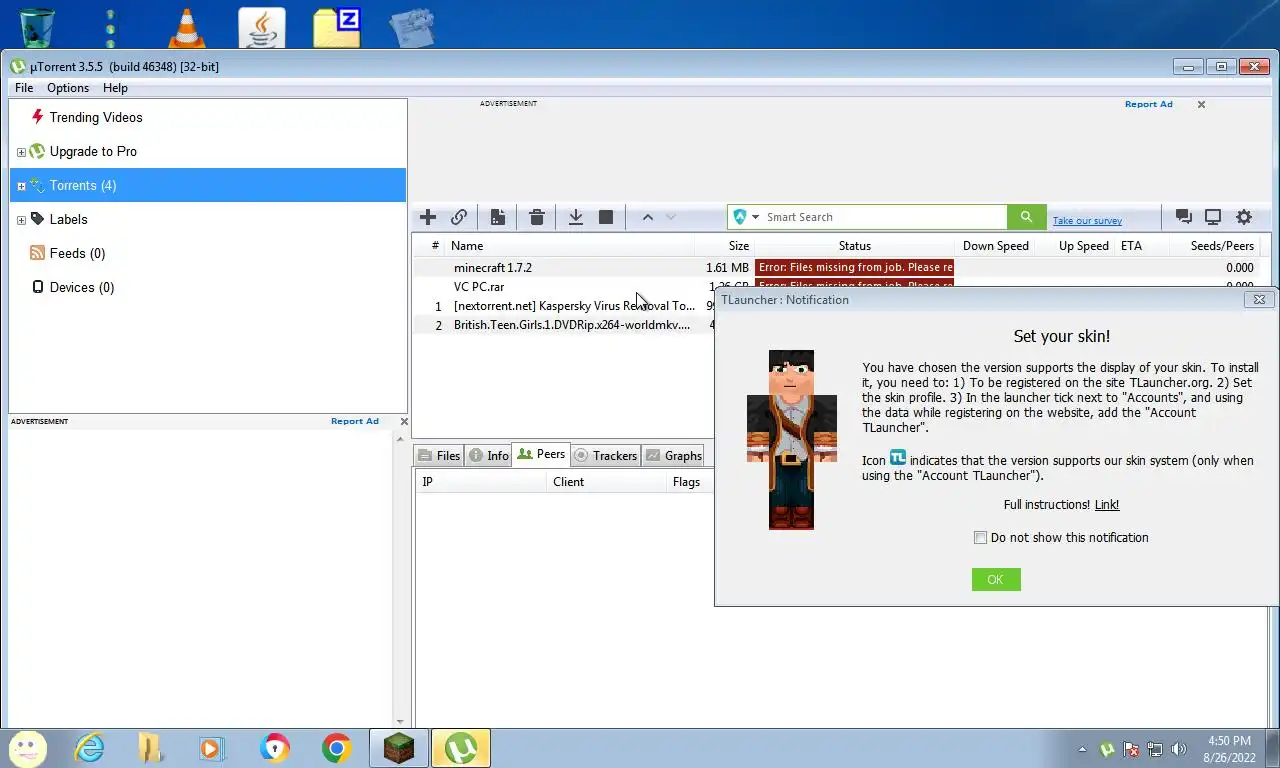The height and width of the screenshot is (768, 1280).
Task: Open search provider shield dropdown
Action: (x=746, y=217)
